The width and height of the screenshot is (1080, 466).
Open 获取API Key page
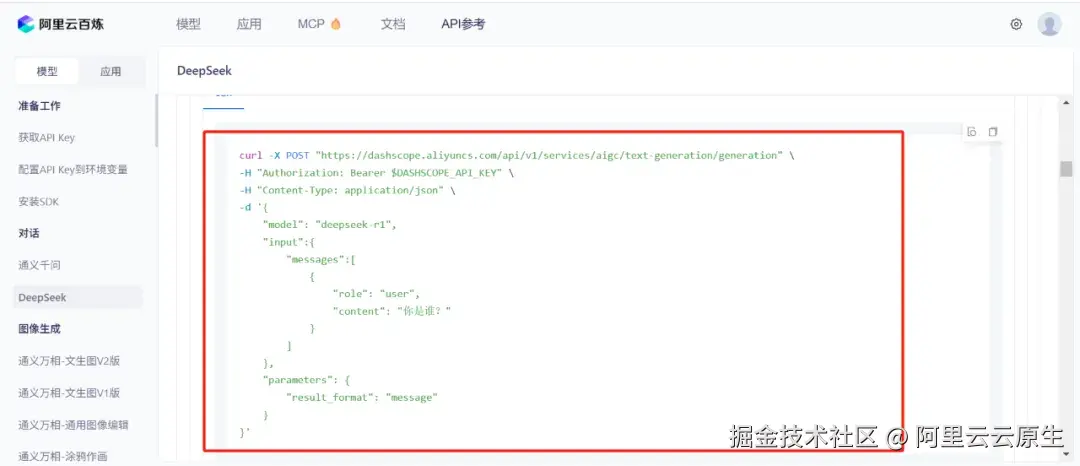pos(46,138)
